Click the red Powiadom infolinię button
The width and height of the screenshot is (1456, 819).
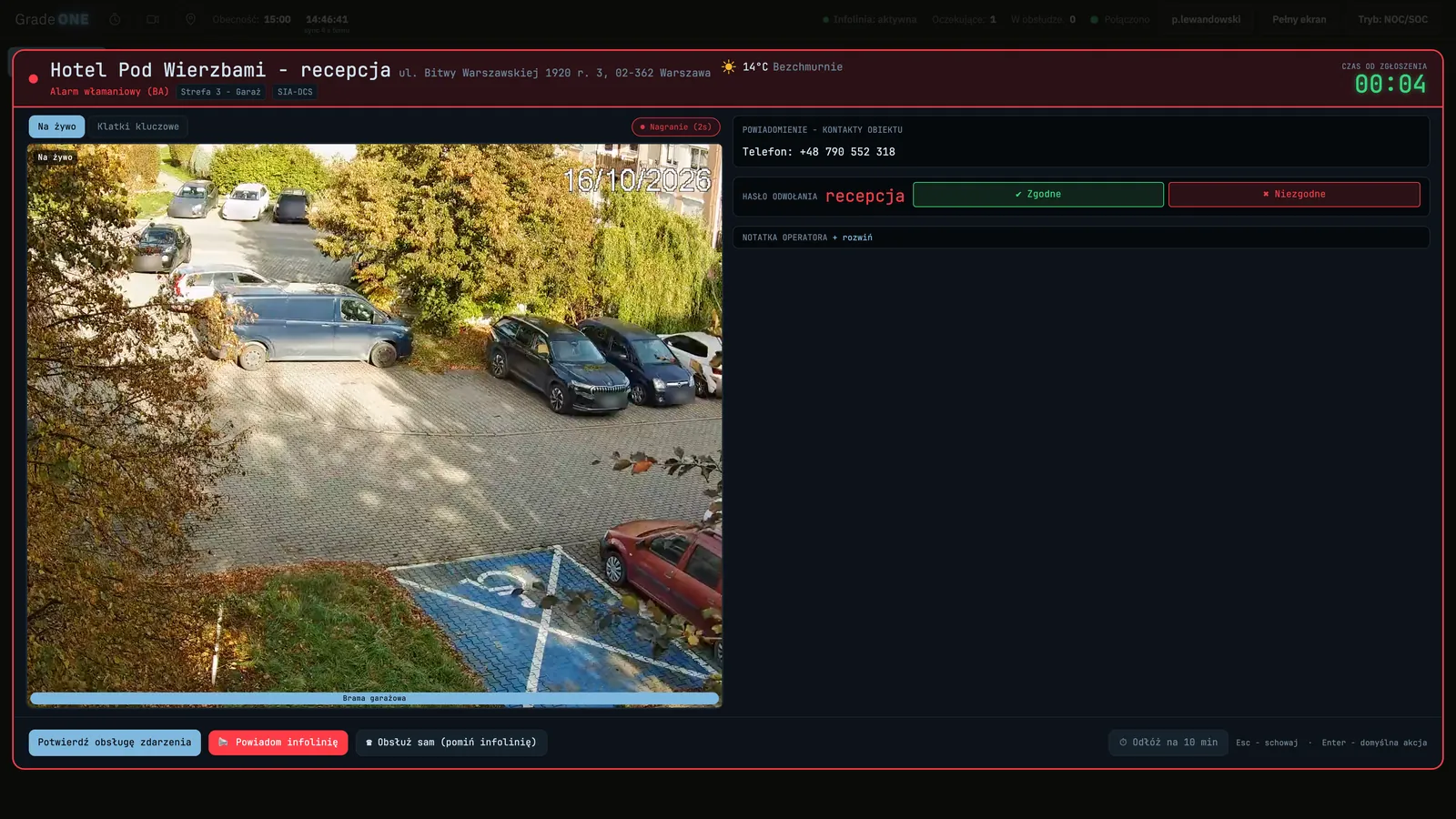[x=278, y=743]
